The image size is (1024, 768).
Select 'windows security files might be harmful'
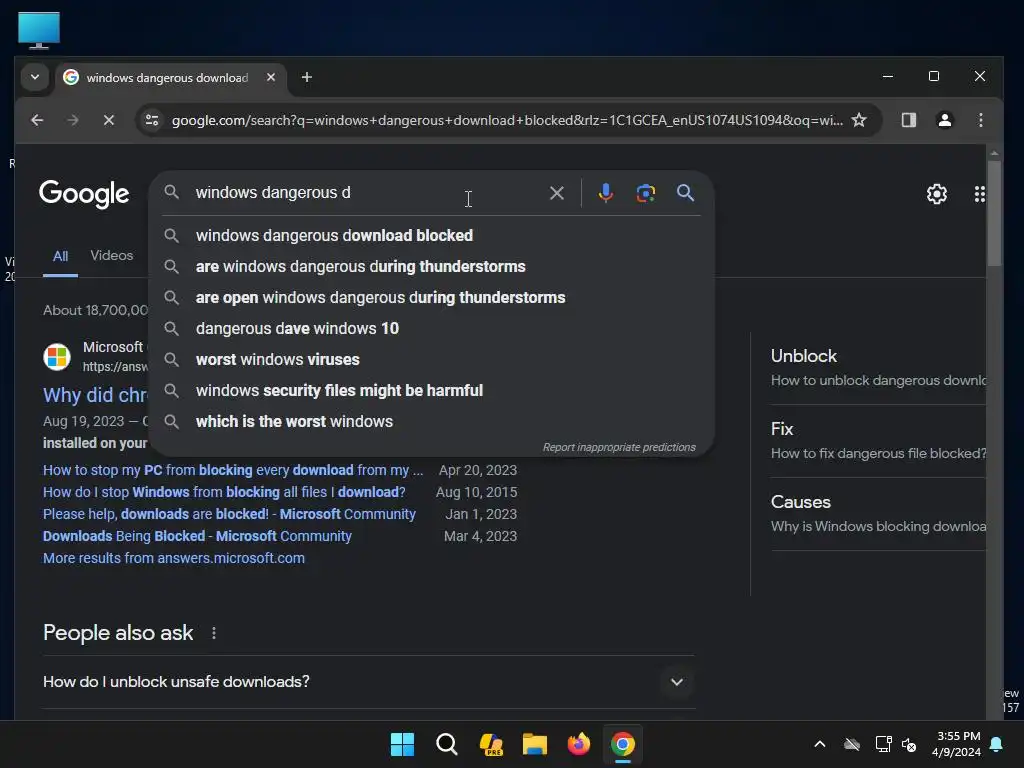(431, 391)
